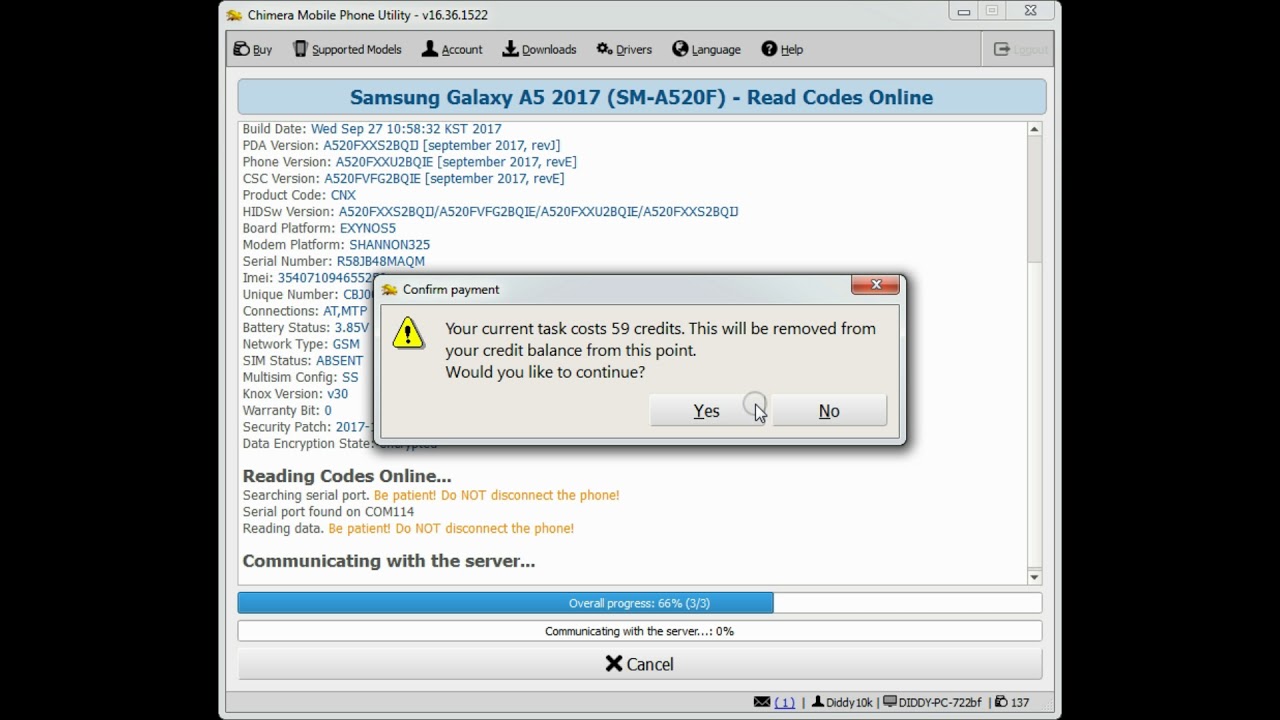The width and height of the screenshot is (1280, 720).
Task: Click the Diddy10k username in status bar
Action: pos(849,702)
